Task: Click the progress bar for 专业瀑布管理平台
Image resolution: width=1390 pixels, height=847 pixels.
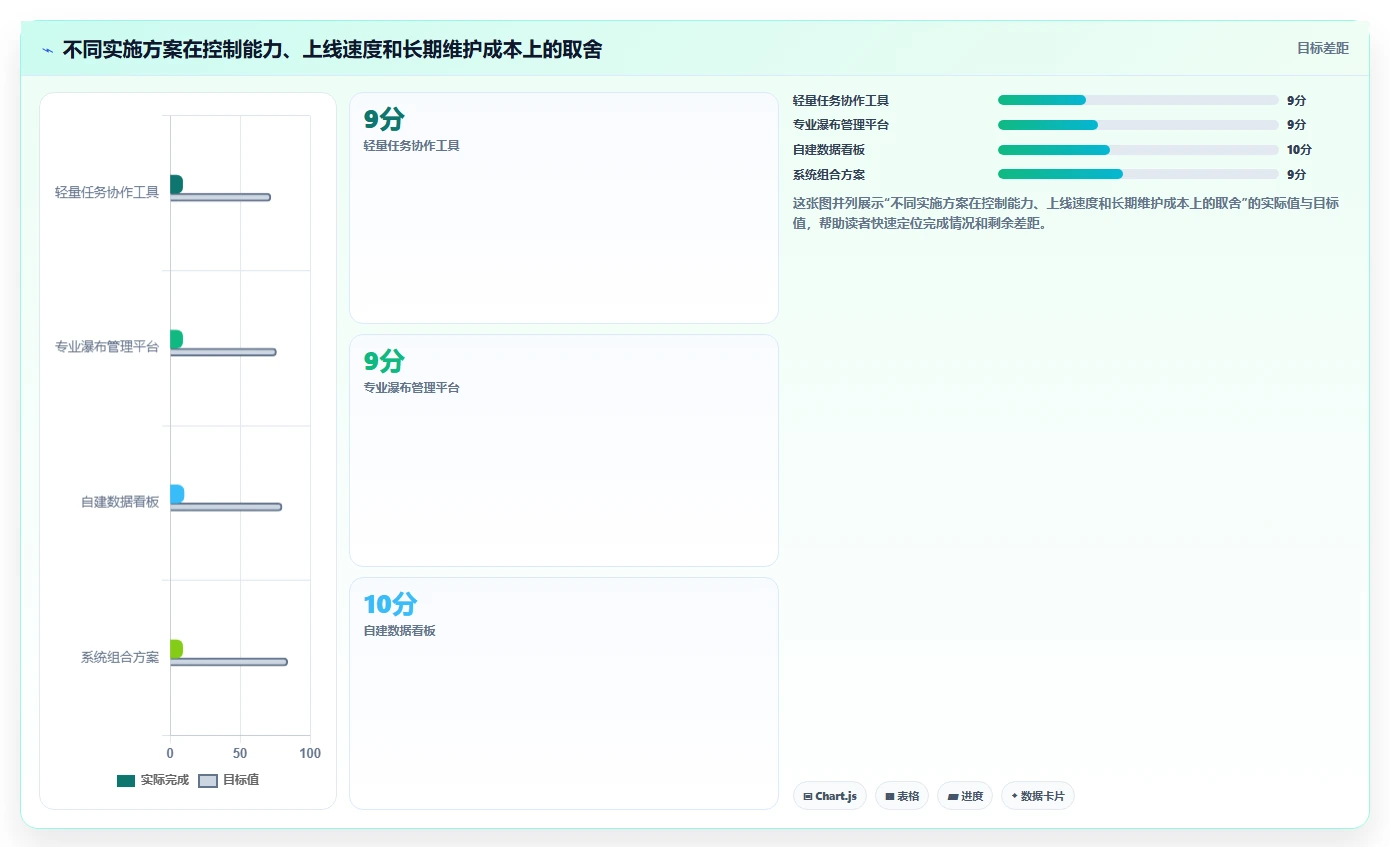Action: 1138,125
